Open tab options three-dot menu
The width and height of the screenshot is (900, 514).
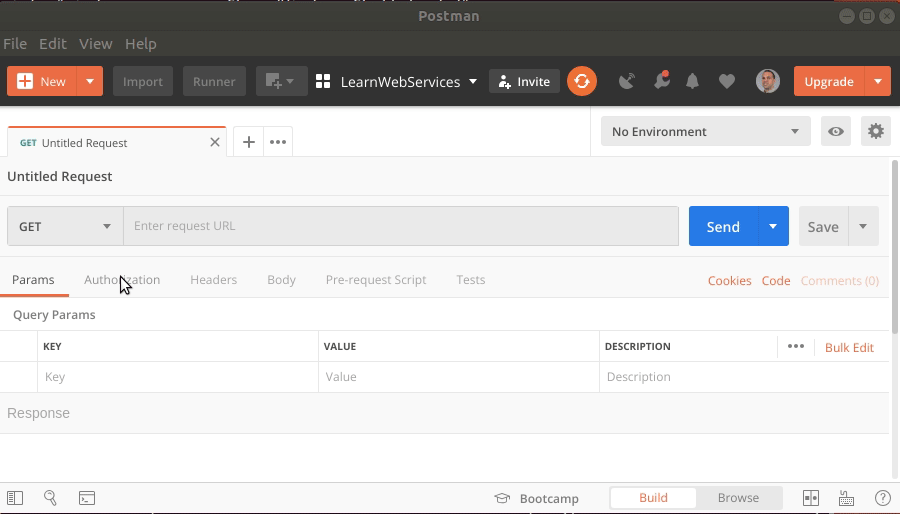(278, 142)
